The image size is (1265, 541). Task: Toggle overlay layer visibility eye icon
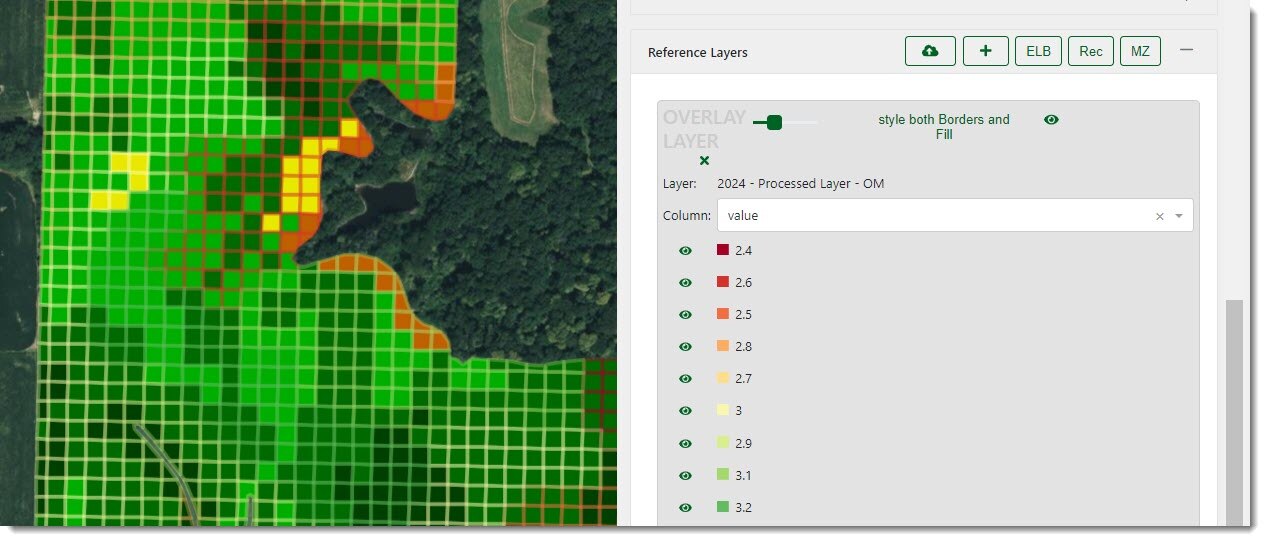pyautogui.click(x=1051, y=120)
